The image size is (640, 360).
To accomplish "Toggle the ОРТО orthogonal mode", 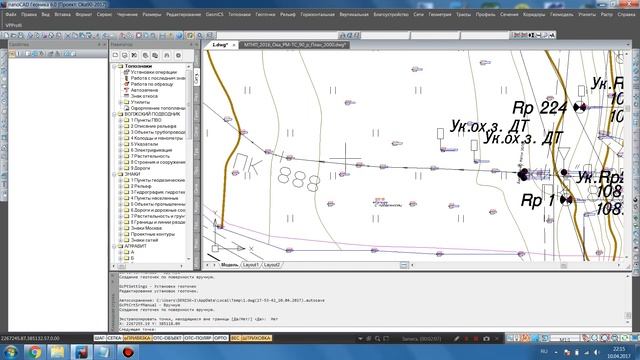I will pyautogui.click(x=221, y=338).
